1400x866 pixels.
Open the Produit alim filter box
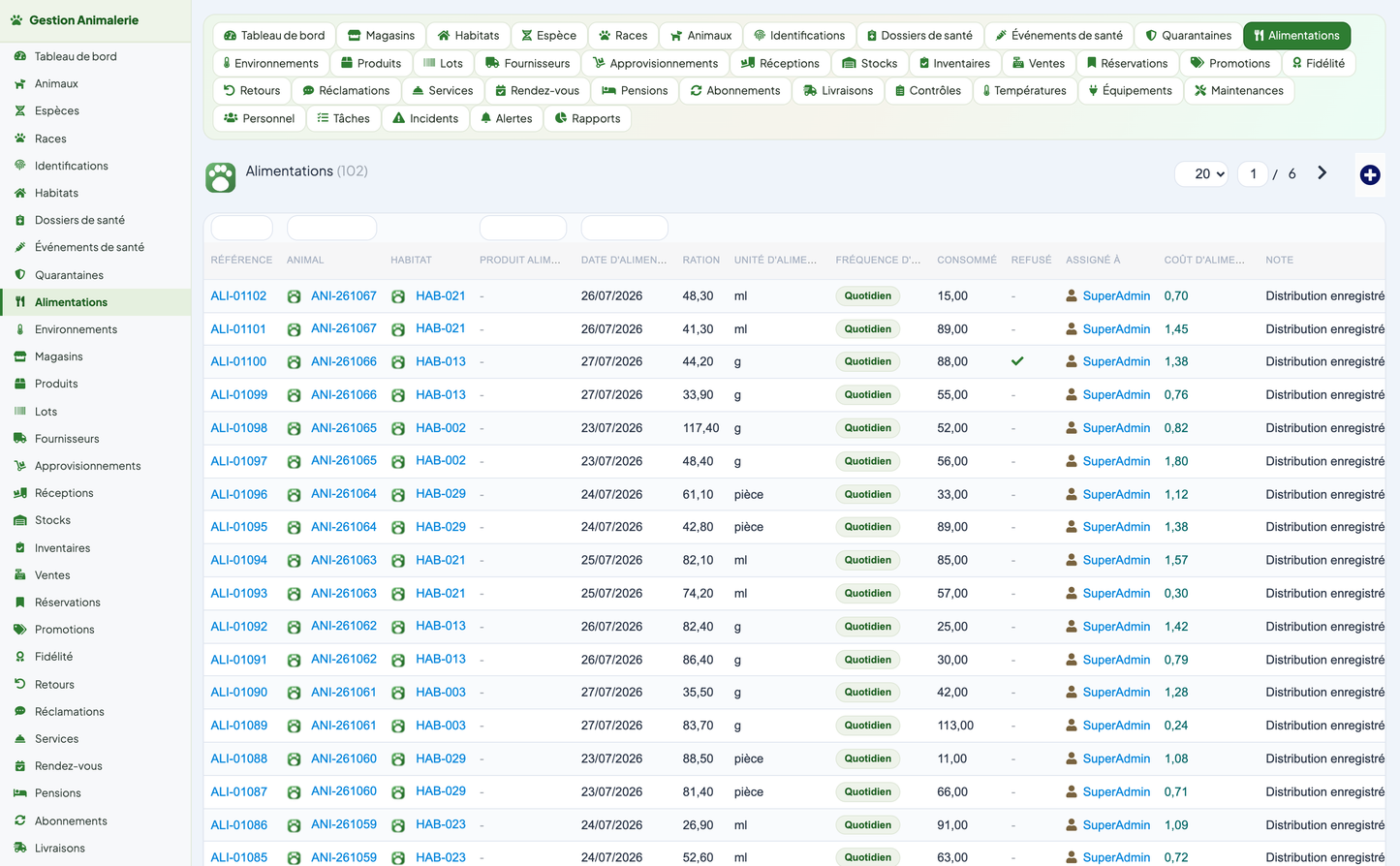coord(523,228)
